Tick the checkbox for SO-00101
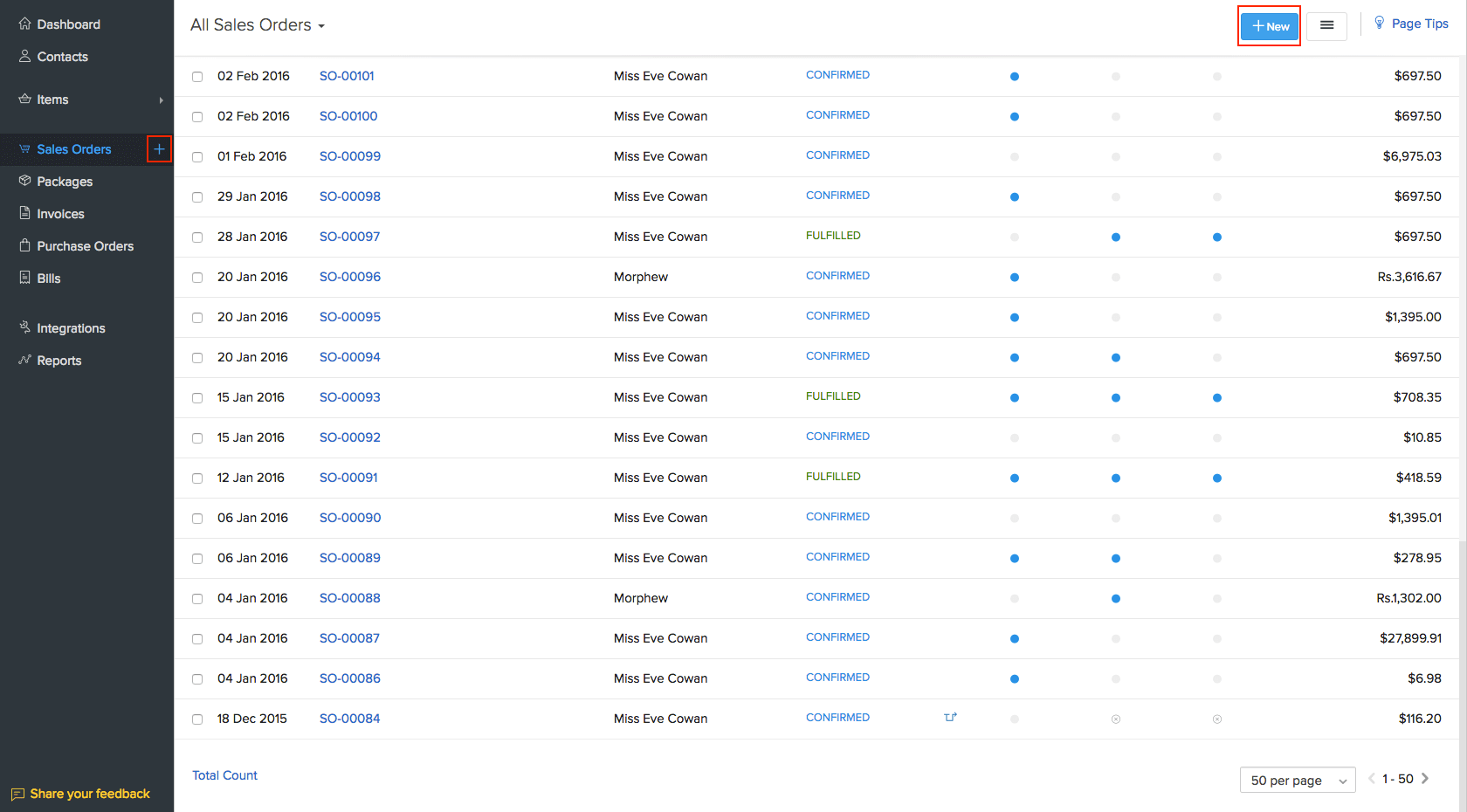This screenshot has width=1467, height=812. (x=196, y=76)
